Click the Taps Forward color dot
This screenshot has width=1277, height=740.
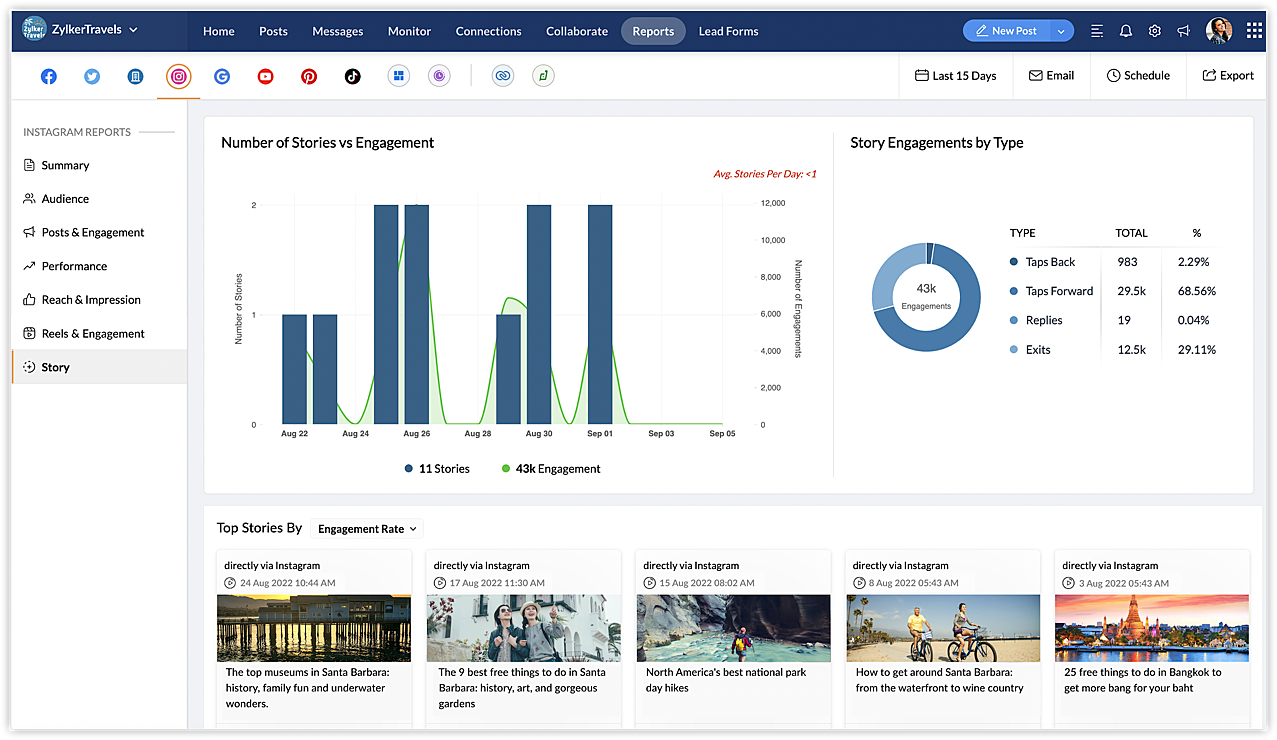[1014, 291]
